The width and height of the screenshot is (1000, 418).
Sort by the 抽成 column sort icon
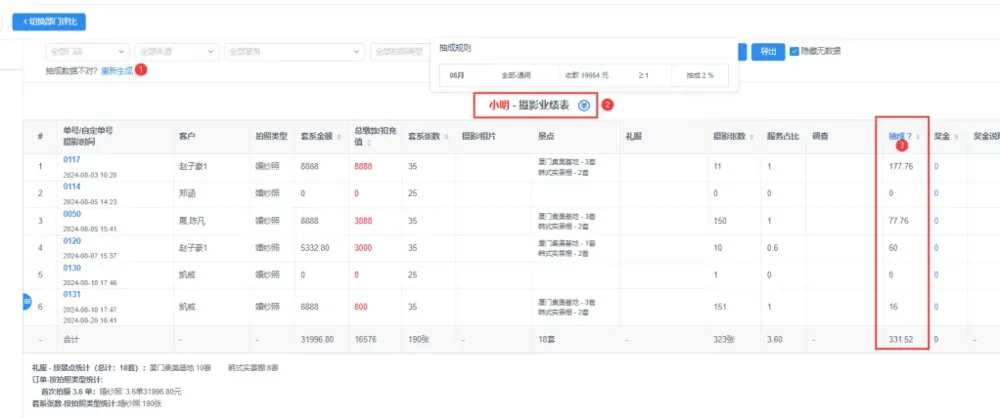pyautogui.click(x=918, y=136)
